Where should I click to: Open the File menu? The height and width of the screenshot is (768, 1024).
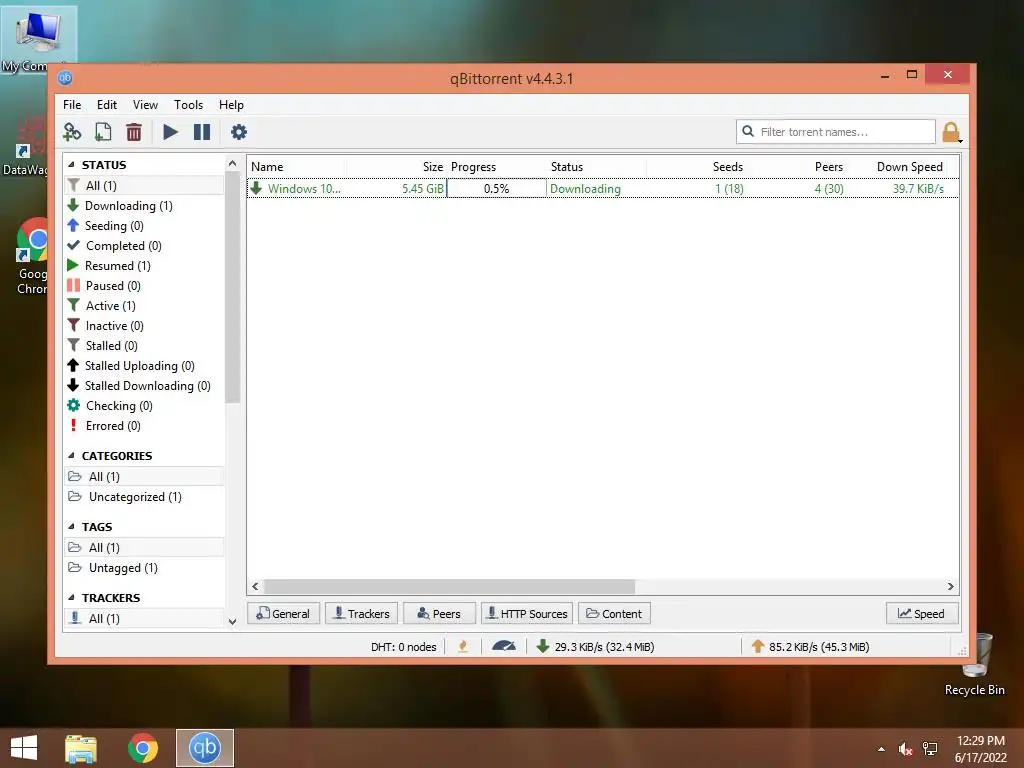pyautogui.click(x=72, y=104)
